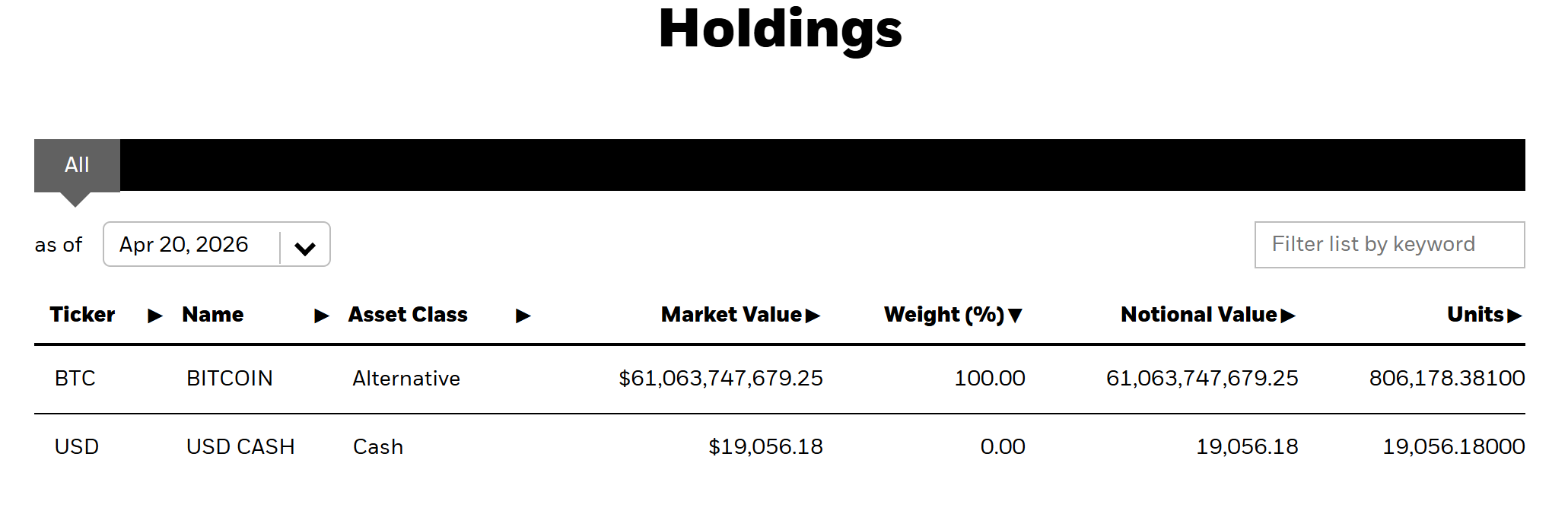Click the sort arrow beside Name

322,316
